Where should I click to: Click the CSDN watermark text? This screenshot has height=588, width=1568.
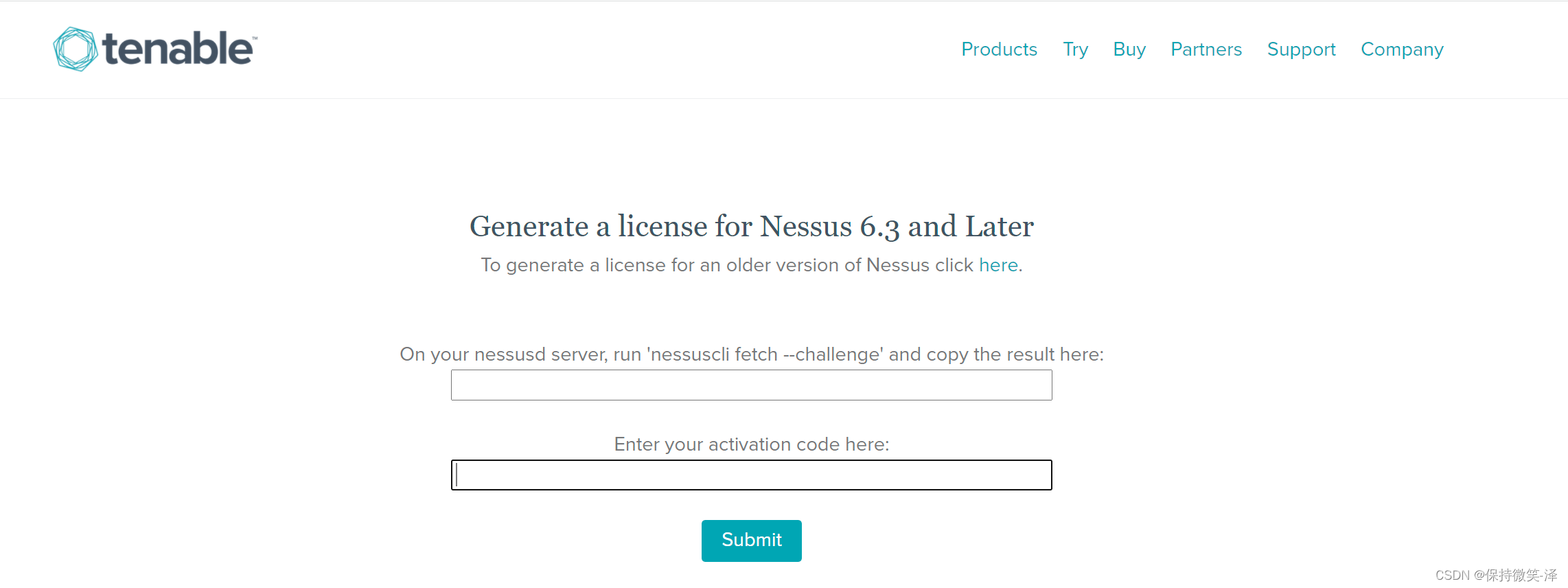point(1452,576)
